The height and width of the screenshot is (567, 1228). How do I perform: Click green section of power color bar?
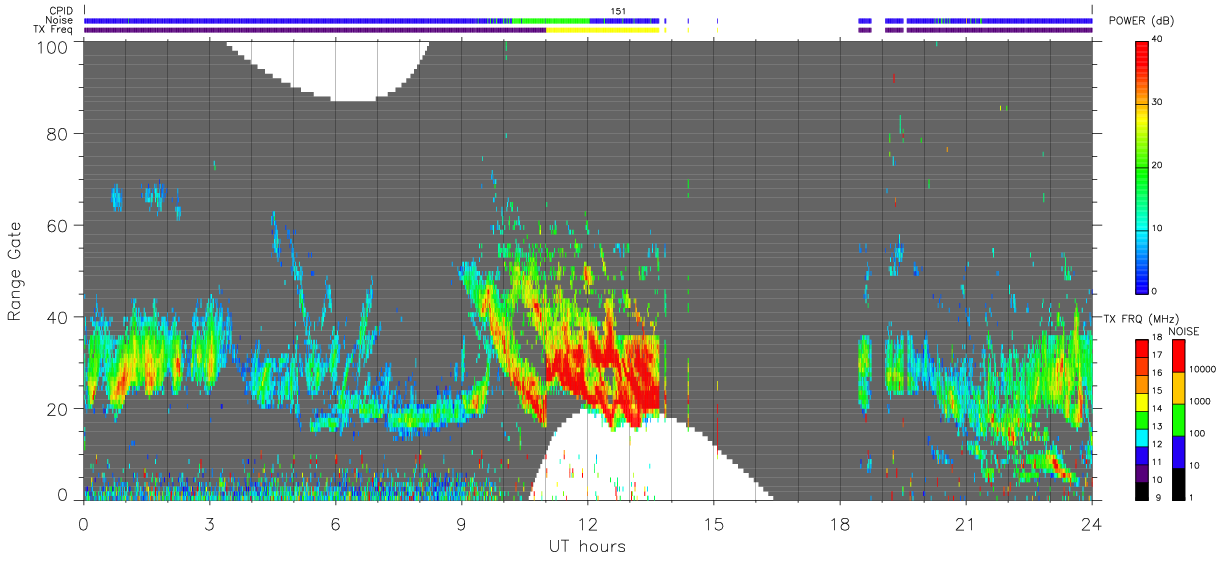(1142, 175)
